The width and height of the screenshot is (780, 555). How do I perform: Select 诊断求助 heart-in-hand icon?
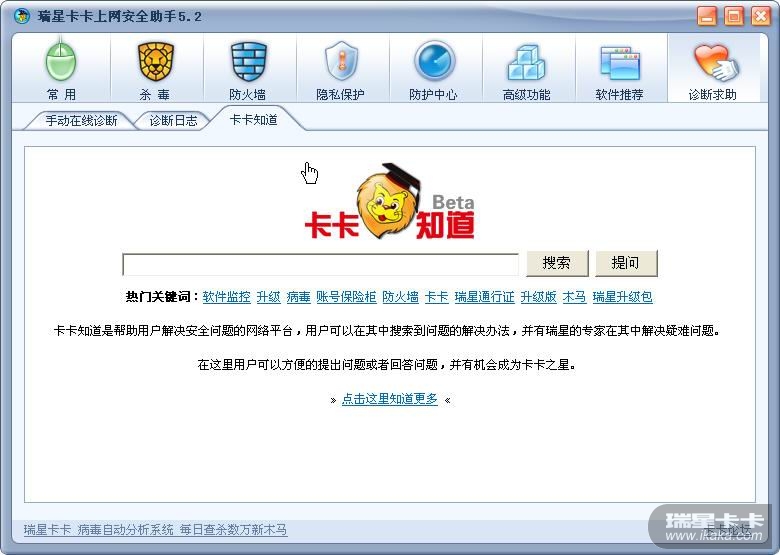[x=713, y=70]
